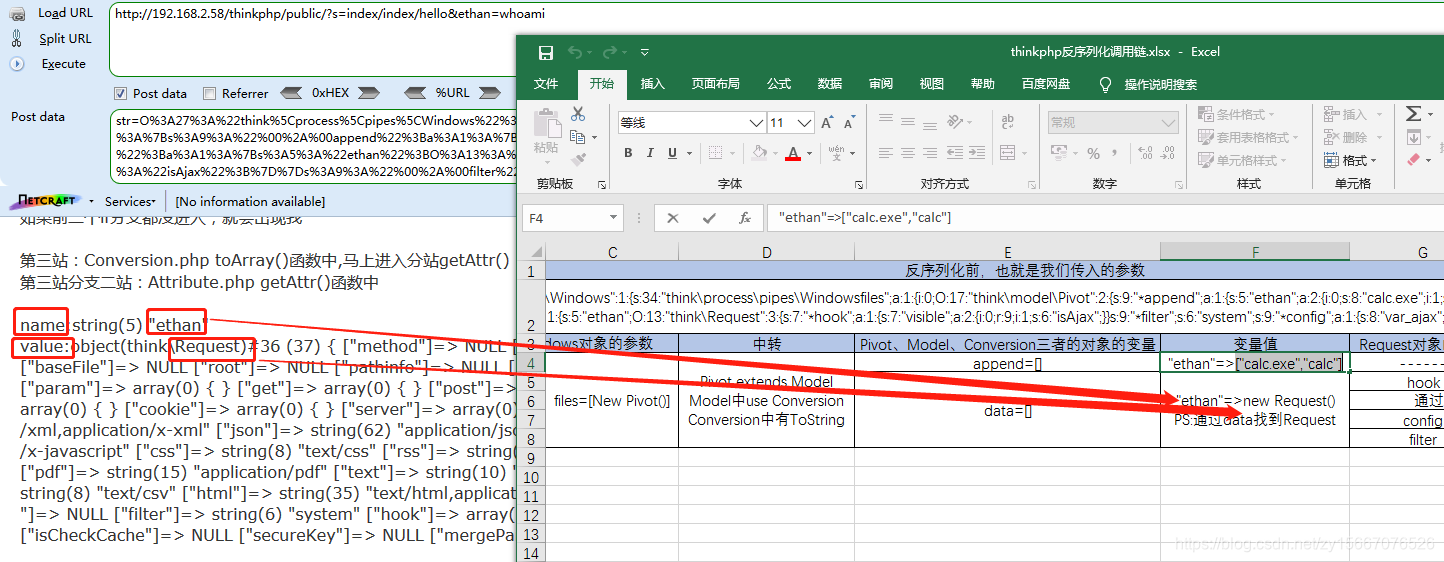Click the Undo icon in Excel title bar
Screen dimensions: 1444x562
(575, 53)
